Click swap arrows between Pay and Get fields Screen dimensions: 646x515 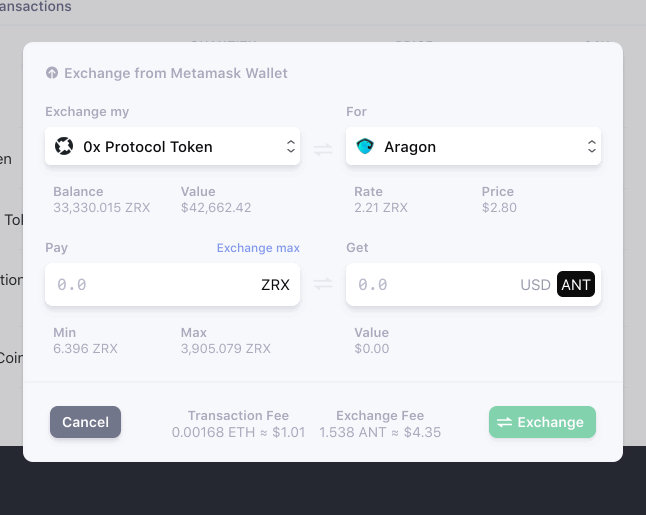tap(323, 283)
